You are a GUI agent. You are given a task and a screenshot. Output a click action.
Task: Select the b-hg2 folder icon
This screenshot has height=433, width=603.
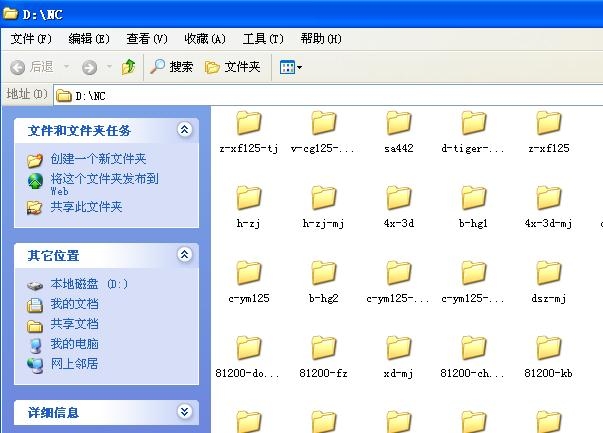(x=323, y=273)
